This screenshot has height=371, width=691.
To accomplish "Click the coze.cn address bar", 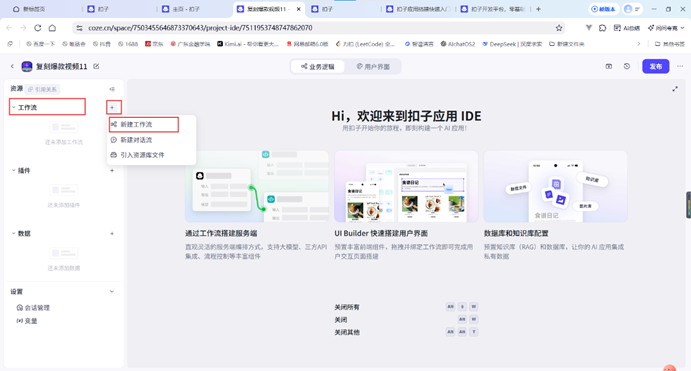I will 318,28.
